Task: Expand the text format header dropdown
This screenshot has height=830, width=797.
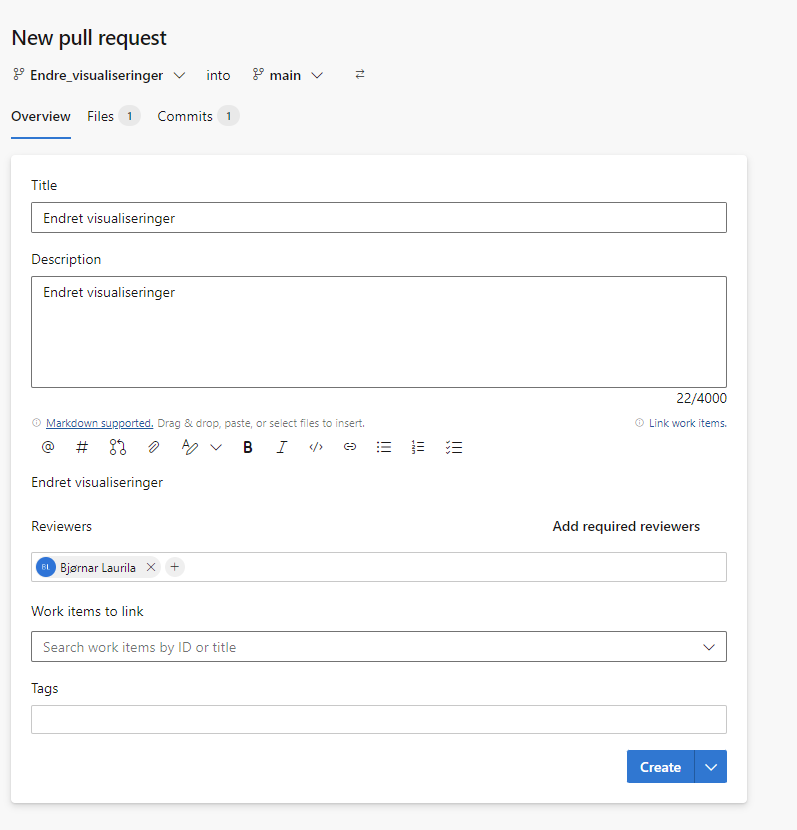Action: coord(216,447)
